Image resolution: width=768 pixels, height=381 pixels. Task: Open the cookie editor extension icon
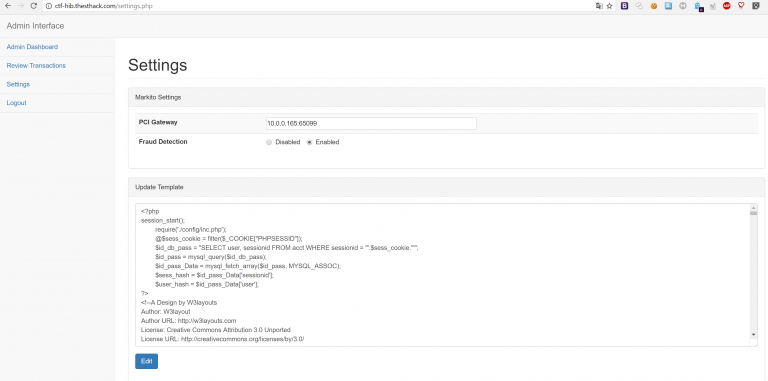pos(653,6)
